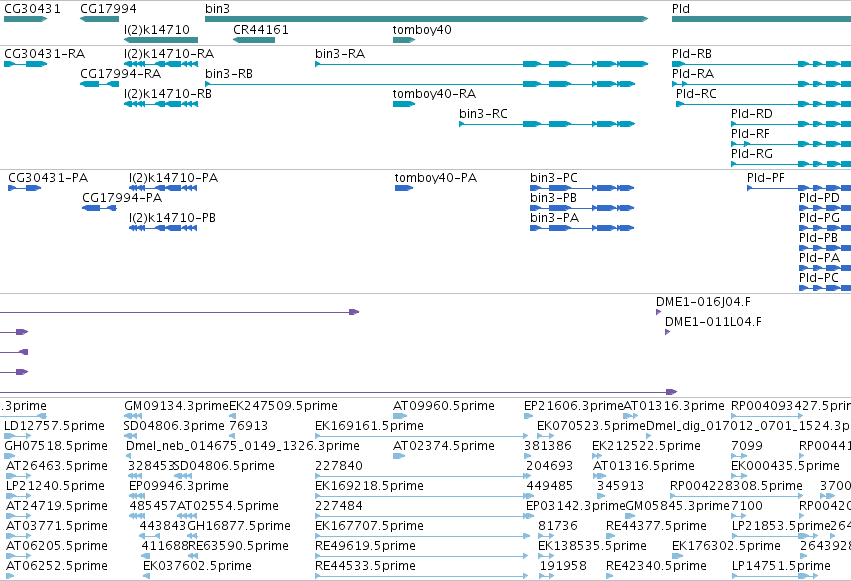This screenshot has width=851, height=581.
Task: Select the l(2)k14710-RB transcript label
Action: tap(168, 94)
